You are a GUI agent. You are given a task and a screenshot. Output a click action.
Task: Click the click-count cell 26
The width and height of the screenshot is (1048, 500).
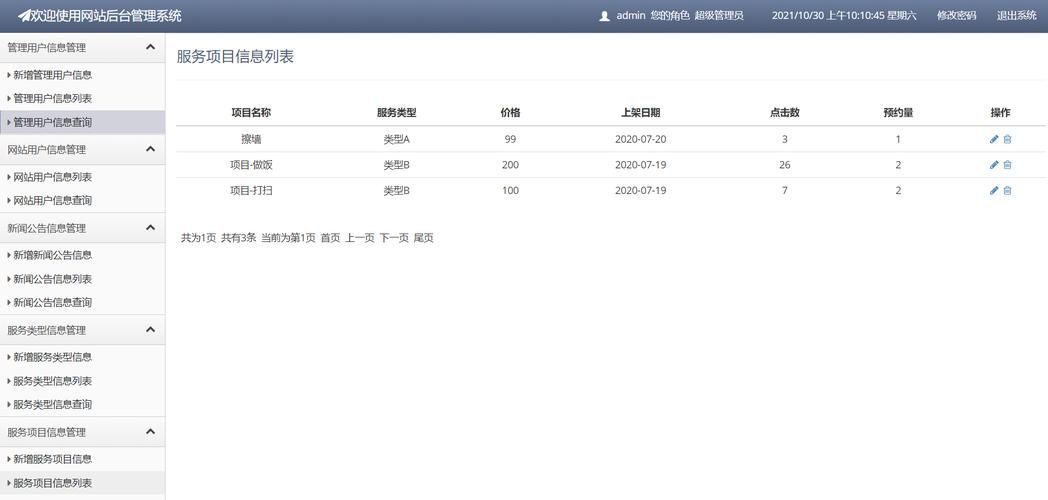[785, 164]
